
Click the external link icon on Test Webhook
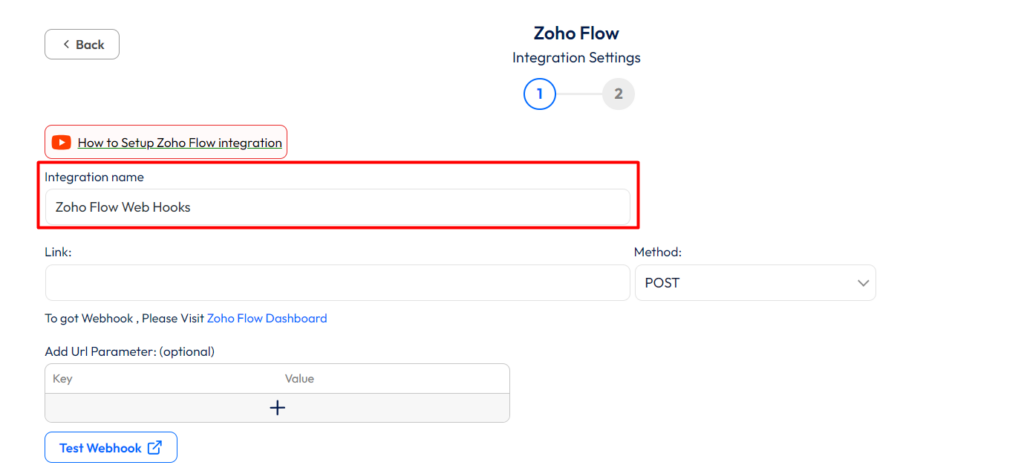click(155, 448)
